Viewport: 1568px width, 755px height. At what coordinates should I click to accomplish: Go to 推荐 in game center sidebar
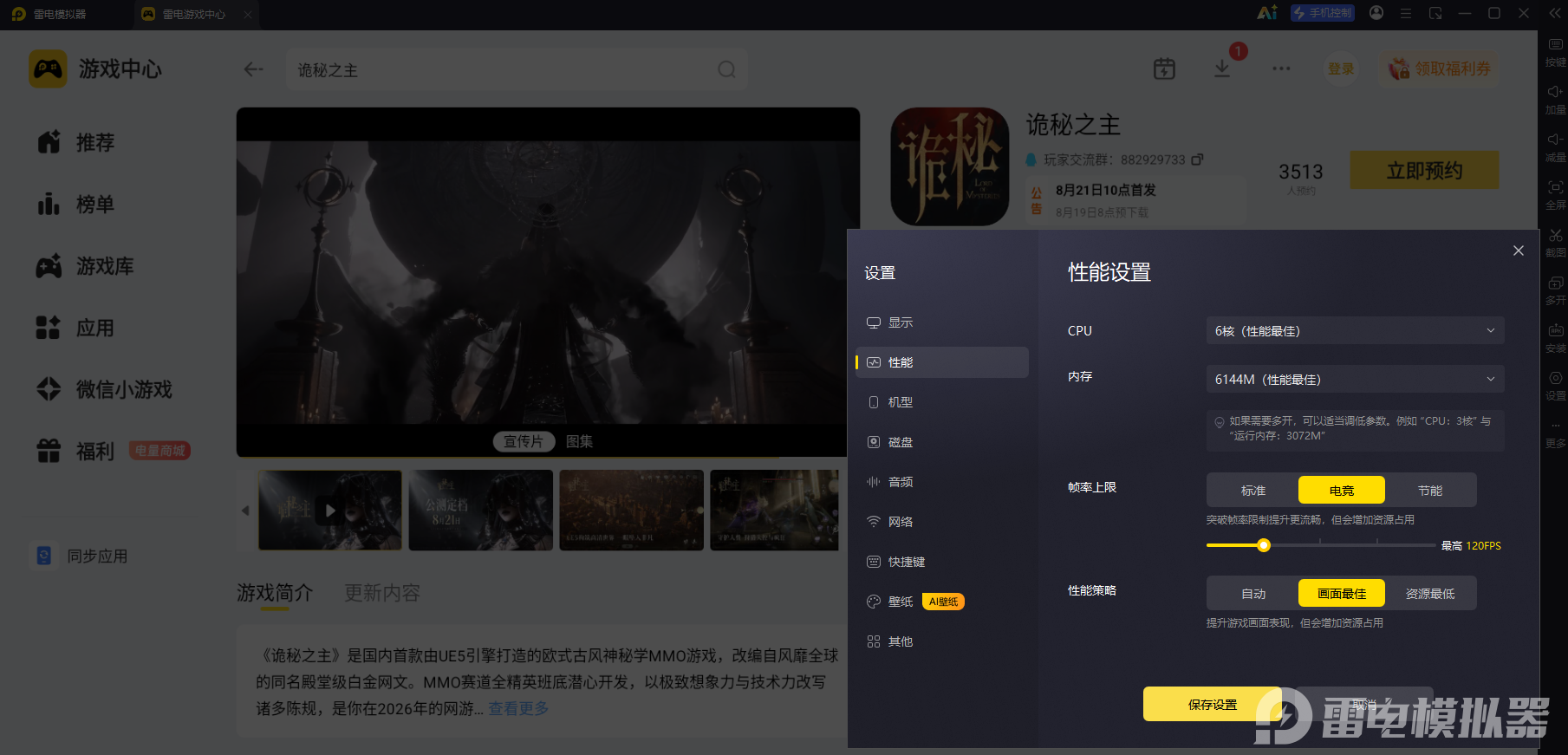point(76,142)
